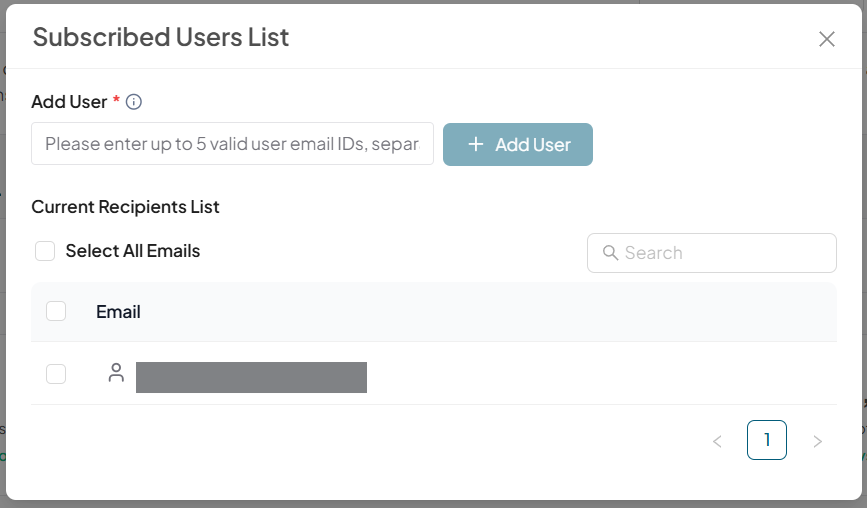
Task: Click the magnifier icon in Search box
Action: point(610,253)
